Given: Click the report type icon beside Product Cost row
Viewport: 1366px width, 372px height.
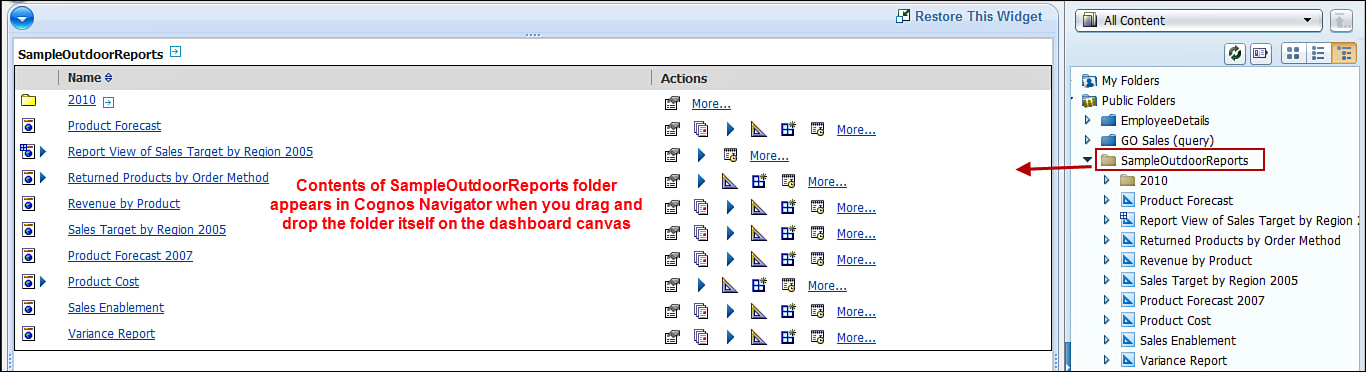Looking at the screenshot, I should [x=27, y=282].
